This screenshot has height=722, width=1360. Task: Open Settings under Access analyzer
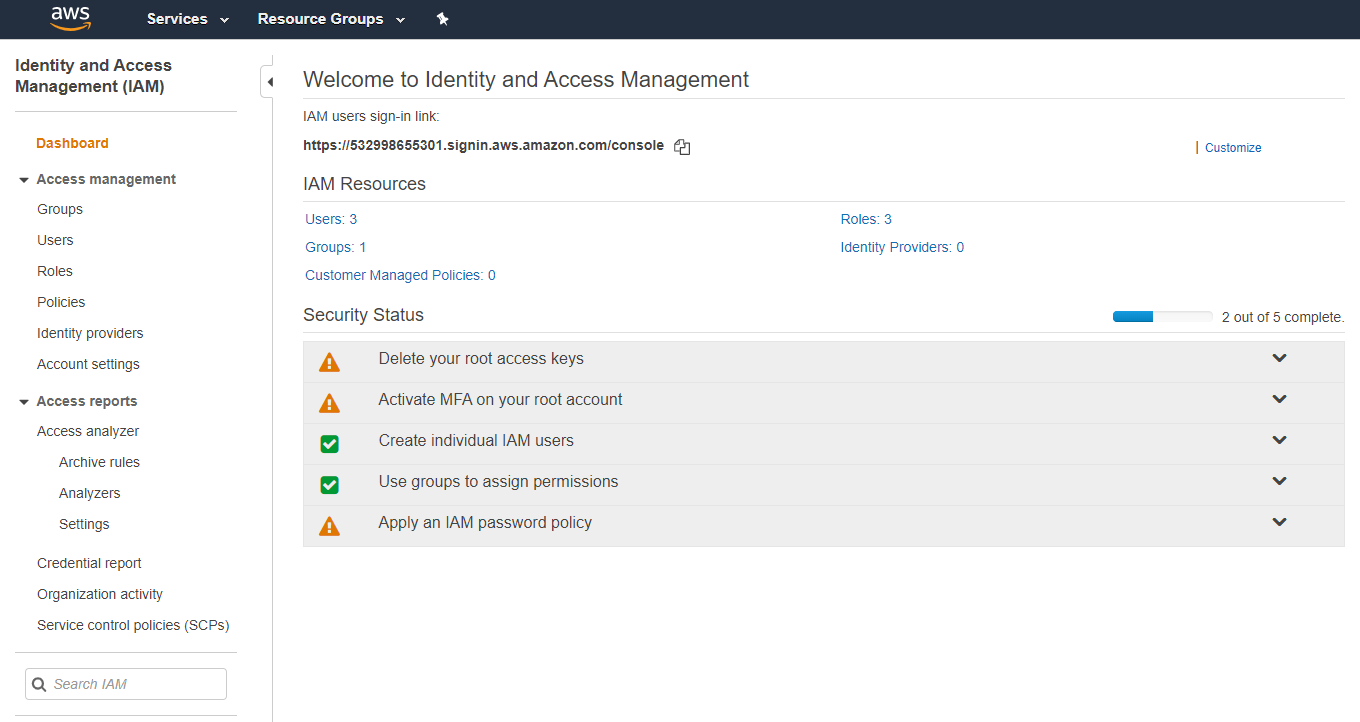[84, 524]
